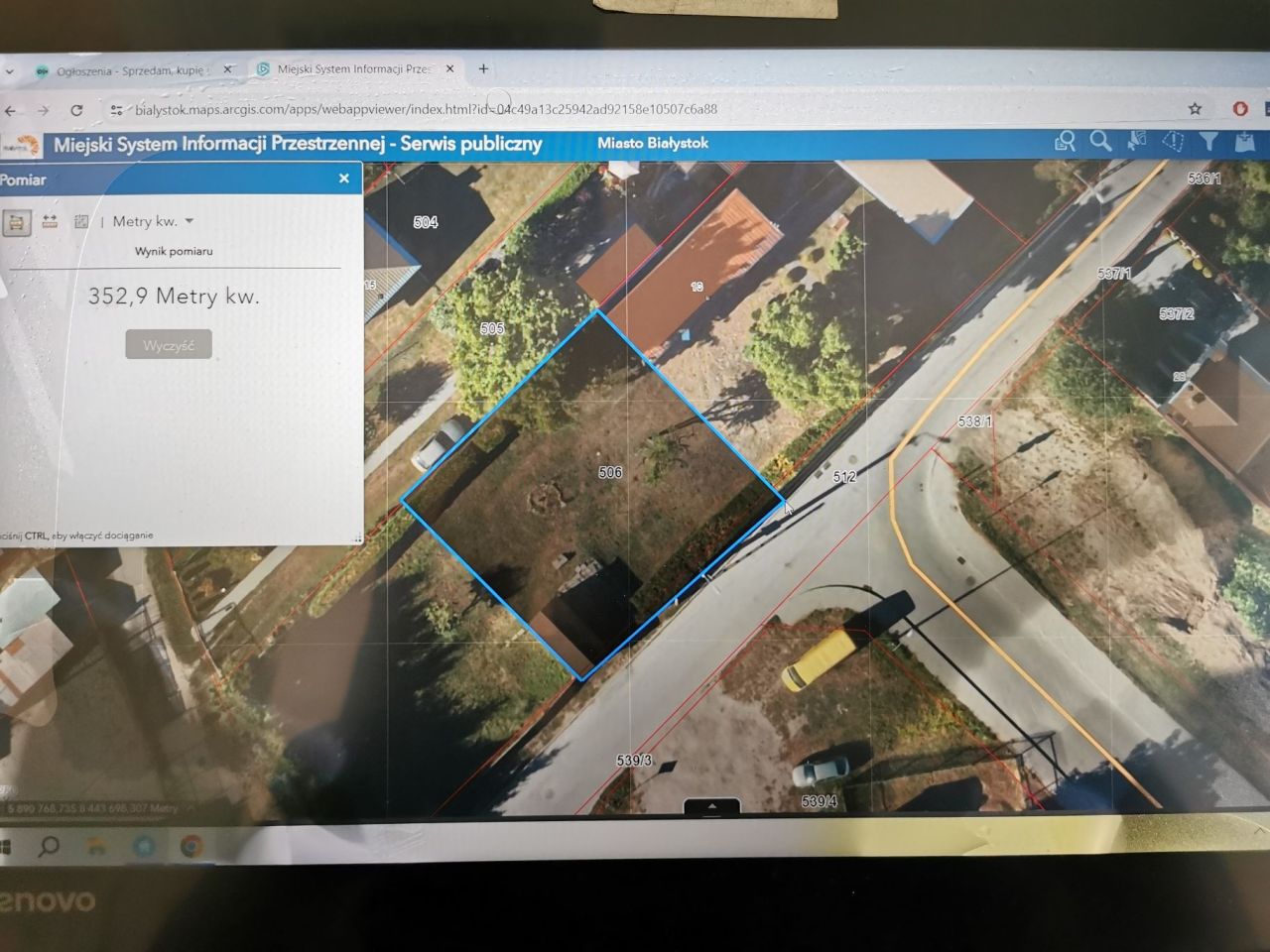View site information icon in address bar

point(116,110)
